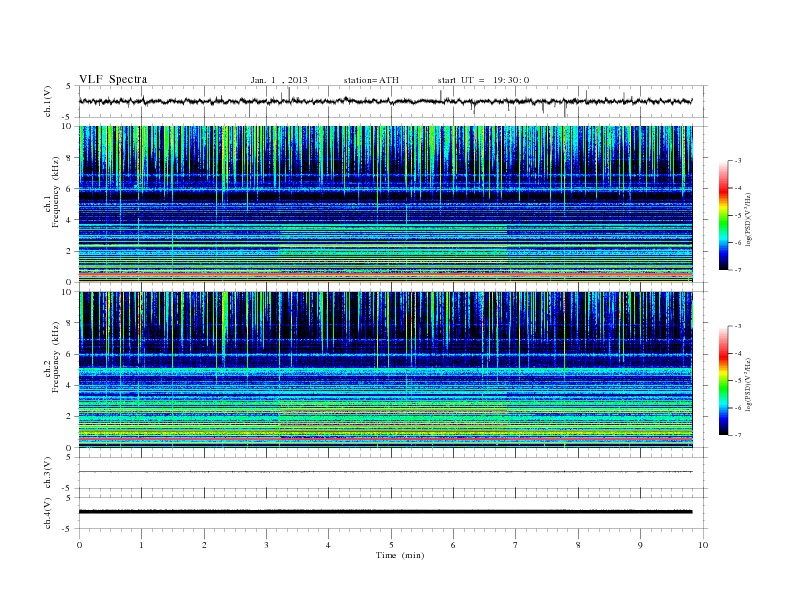Click the ch.4(V) axis label

[x=48, y=513]
